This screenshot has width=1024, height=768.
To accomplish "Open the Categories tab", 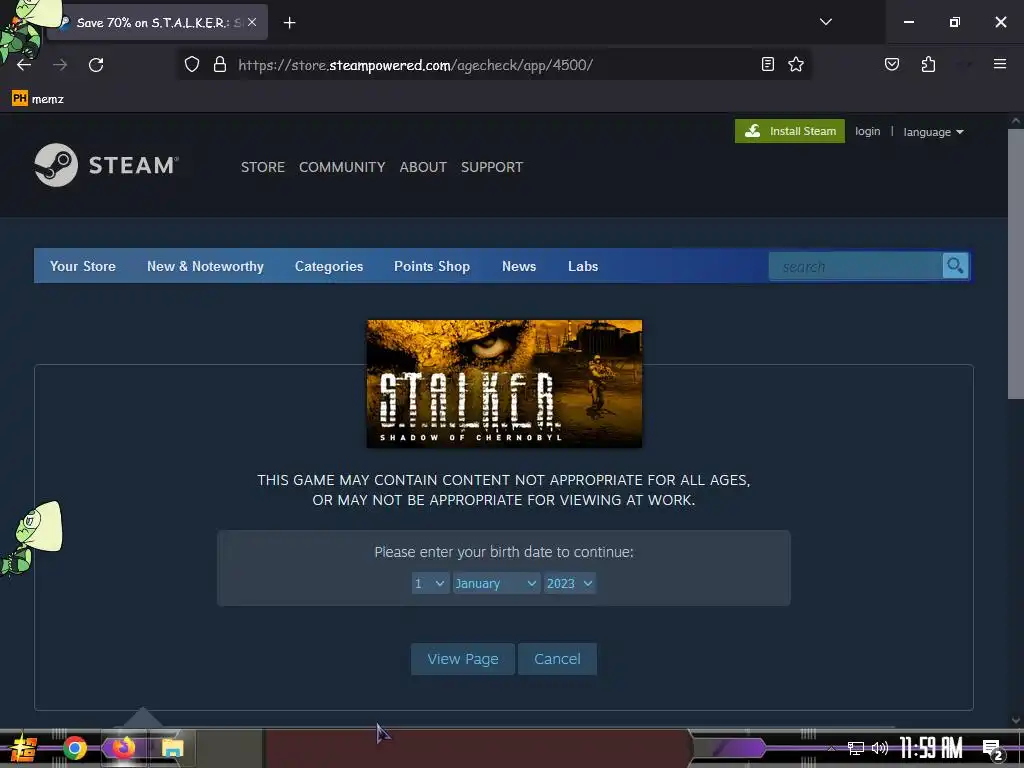I will click(x=328, y=266).
